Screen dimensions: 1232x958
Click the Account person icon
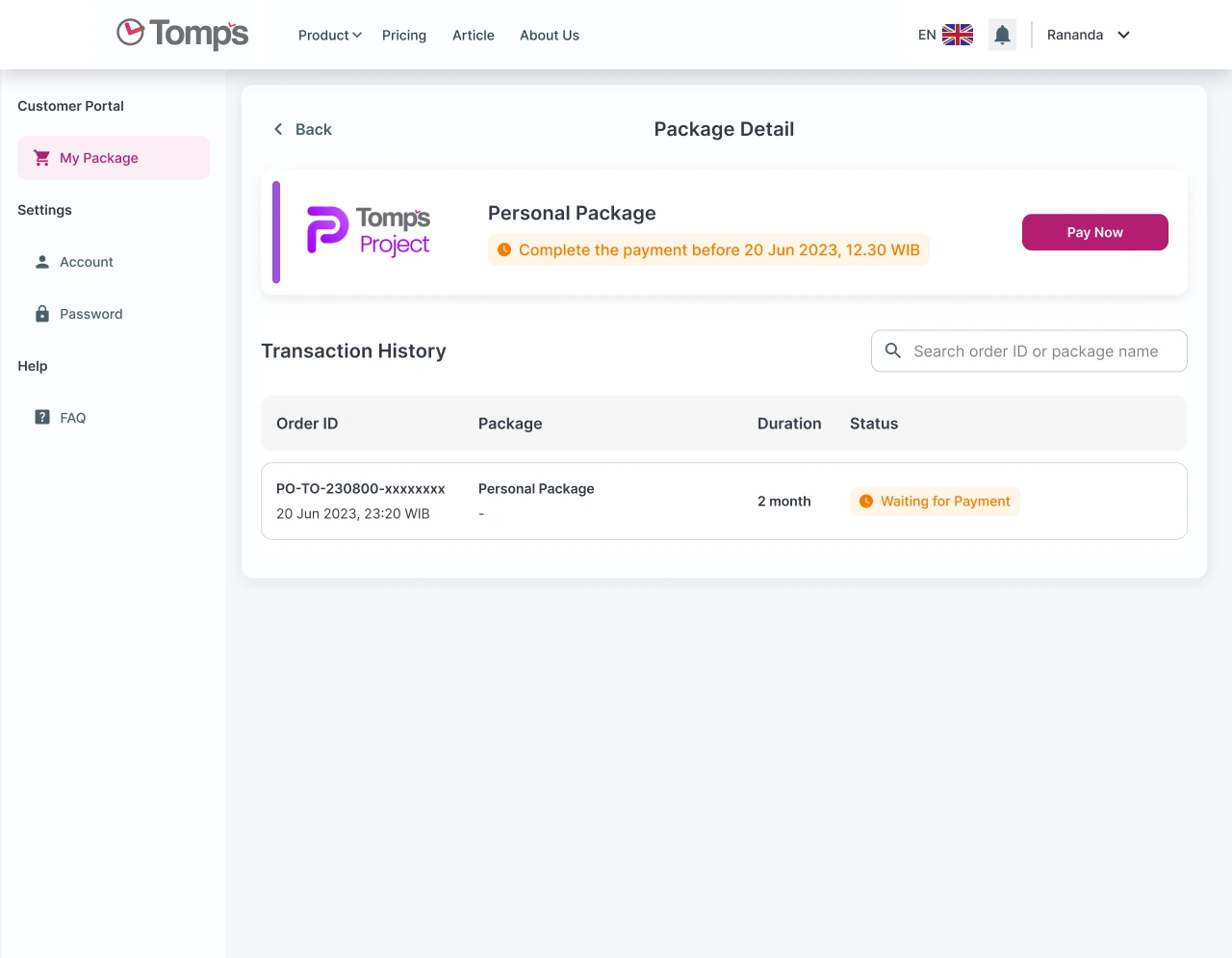pyautogui.click(x=42, y=262)
